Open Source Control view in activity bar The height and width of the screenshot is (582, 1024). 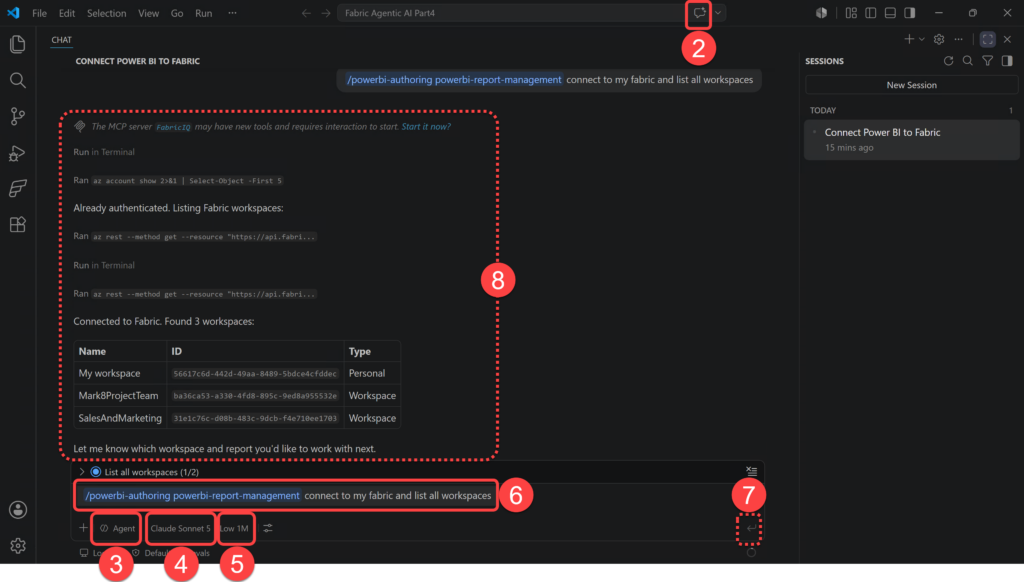point(18,116)
